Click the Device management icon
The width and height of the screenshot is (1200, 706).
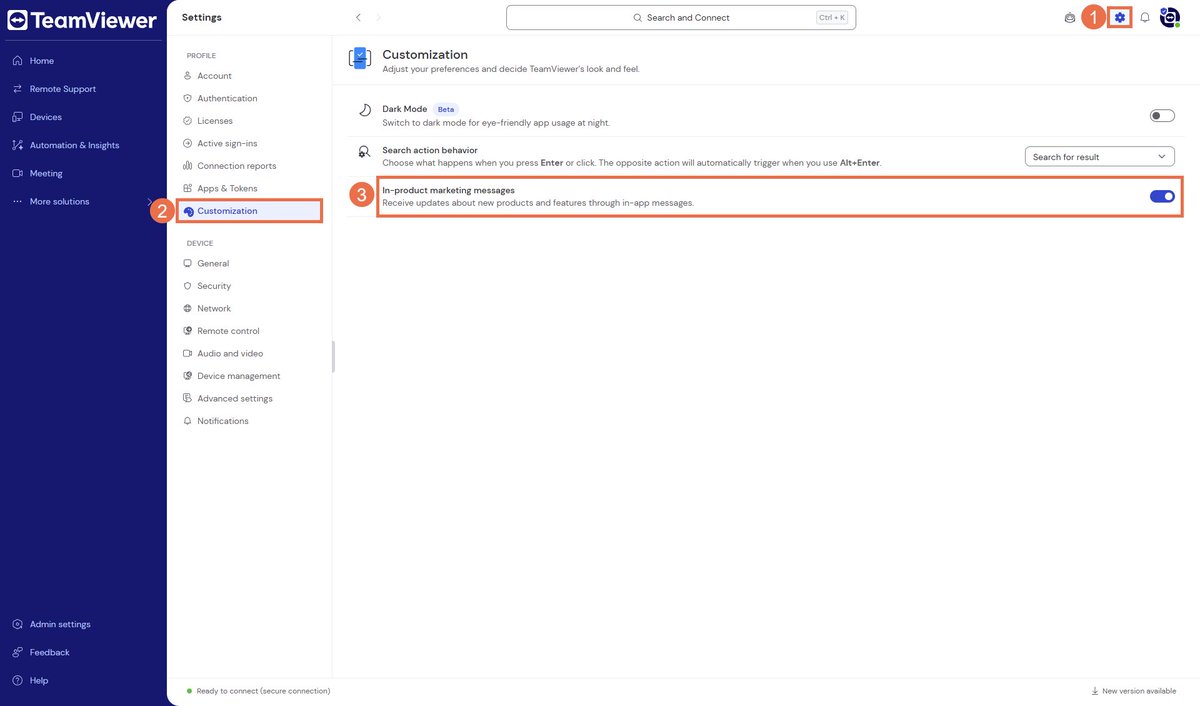188,376
